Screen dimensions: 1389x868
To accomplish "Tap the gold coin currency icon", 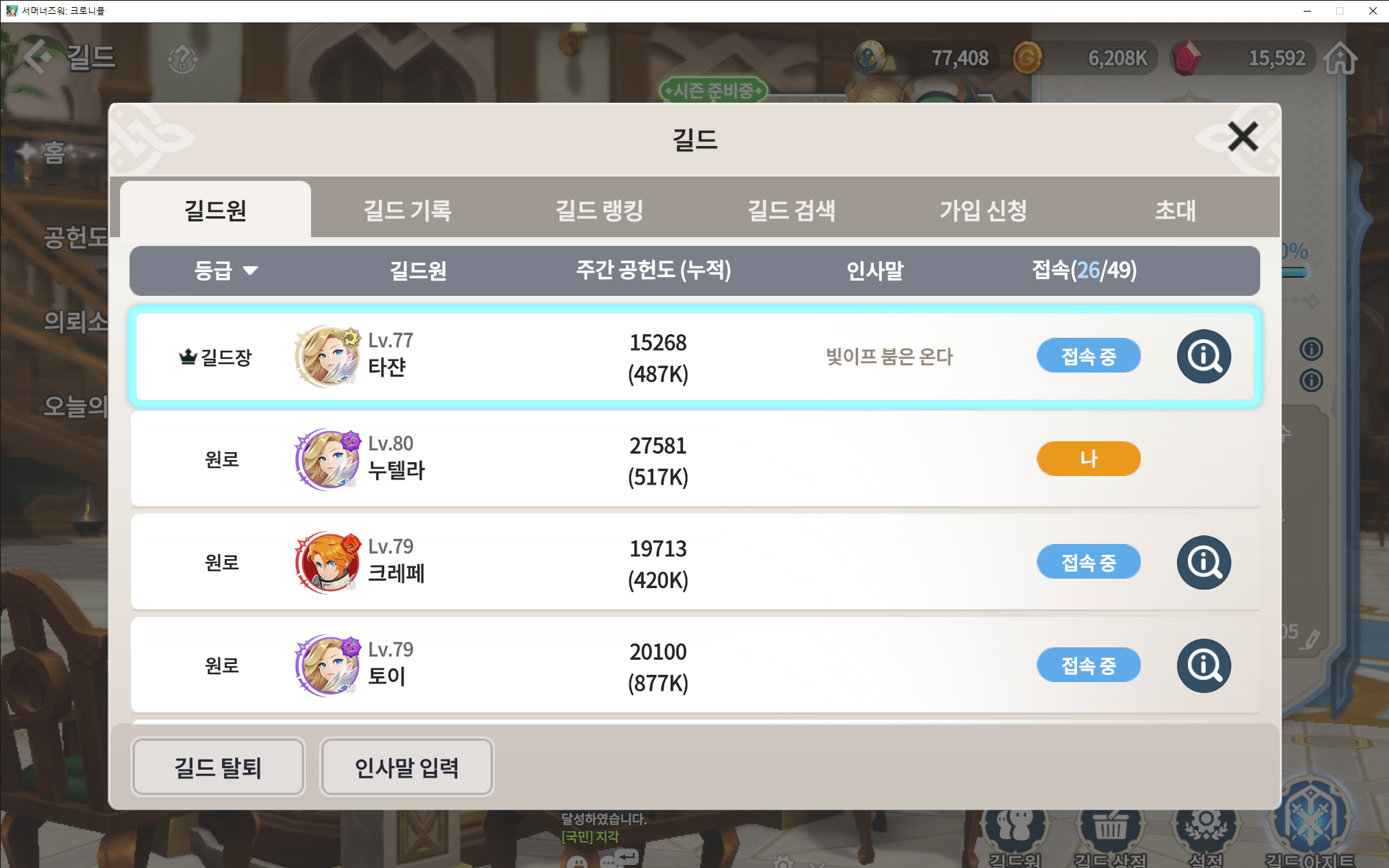I will [1027, 58].
